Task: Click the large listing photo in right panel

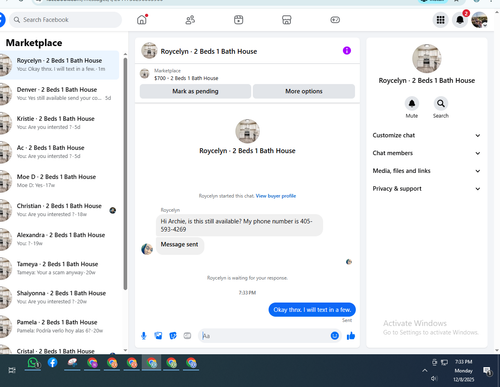Action: (427, 58)
